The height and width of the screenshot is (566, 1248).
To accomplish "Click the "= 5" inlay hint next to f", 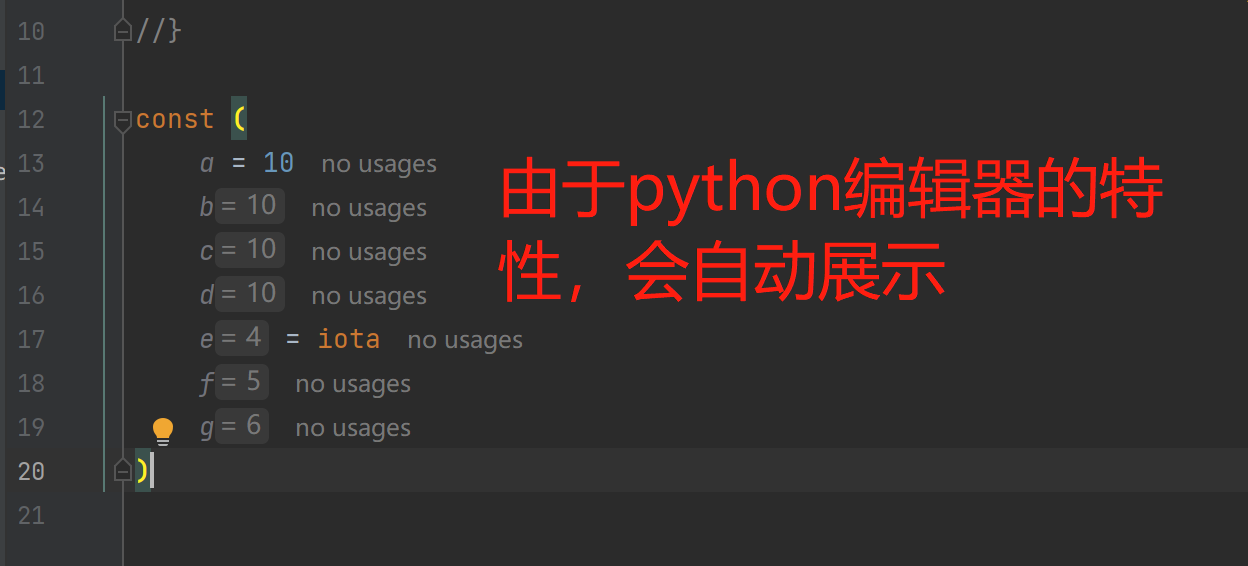I will coord(242,382).
